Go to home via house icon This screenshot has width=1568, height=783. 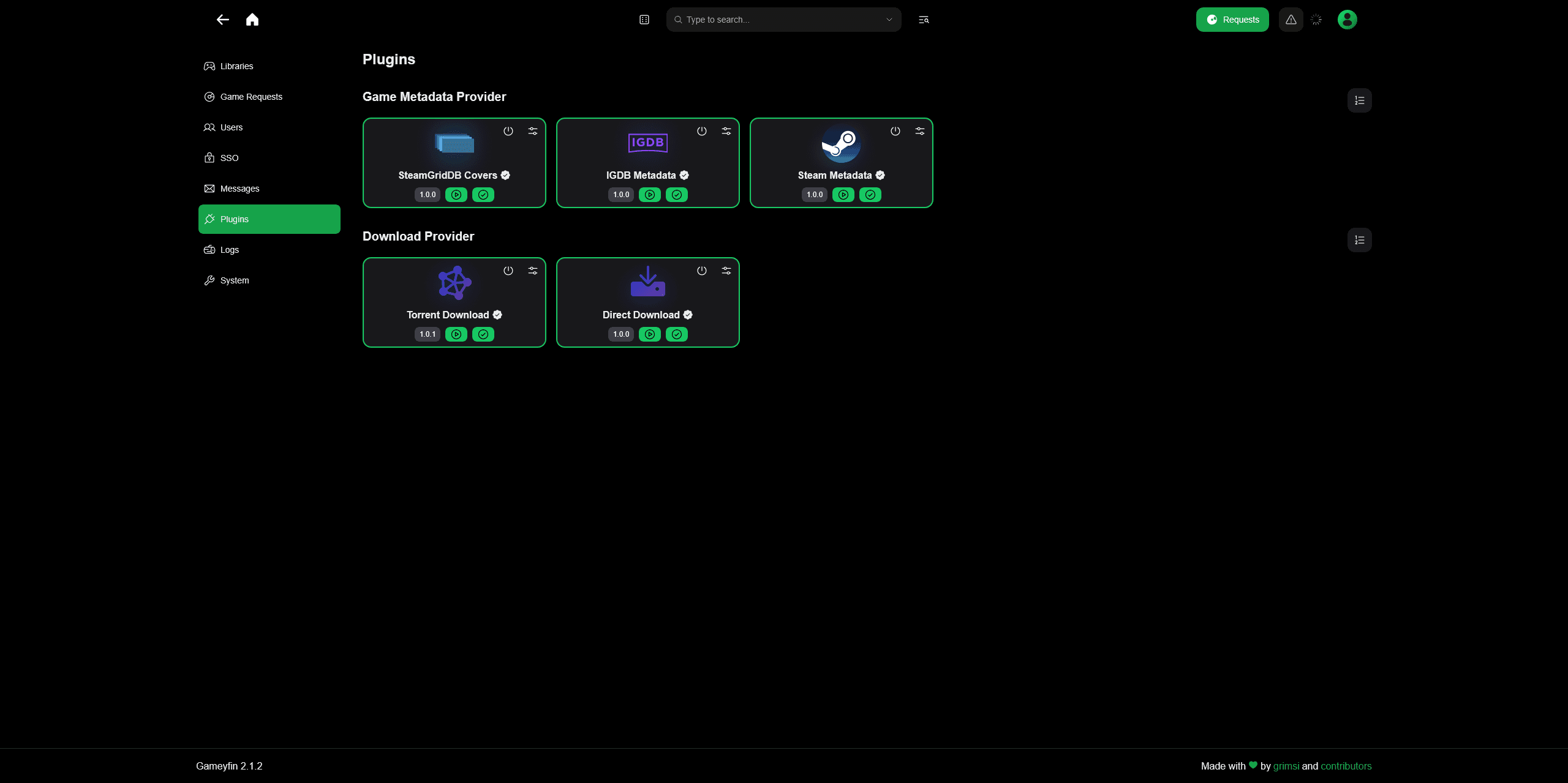pos(252,20)
